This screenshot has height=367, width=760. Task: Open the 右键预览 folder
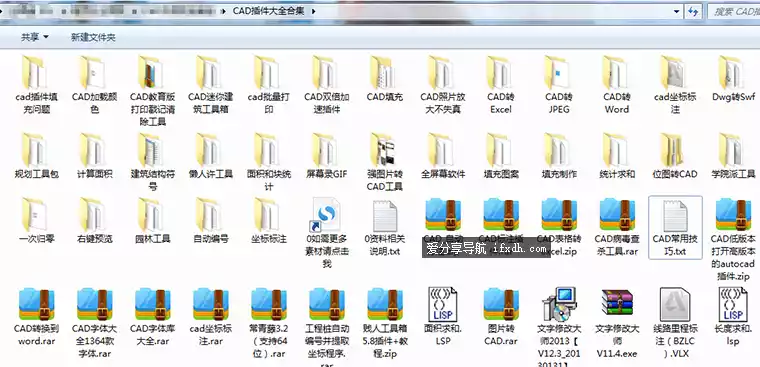point(95,221)
